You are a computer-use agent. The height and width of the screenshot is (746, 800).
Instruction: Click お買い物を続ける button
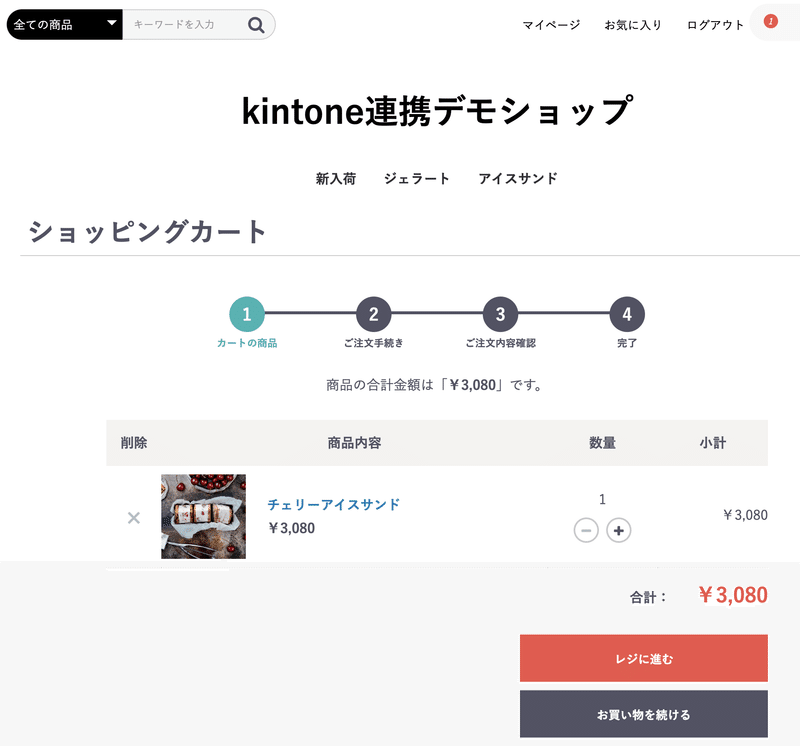(644, 714)
